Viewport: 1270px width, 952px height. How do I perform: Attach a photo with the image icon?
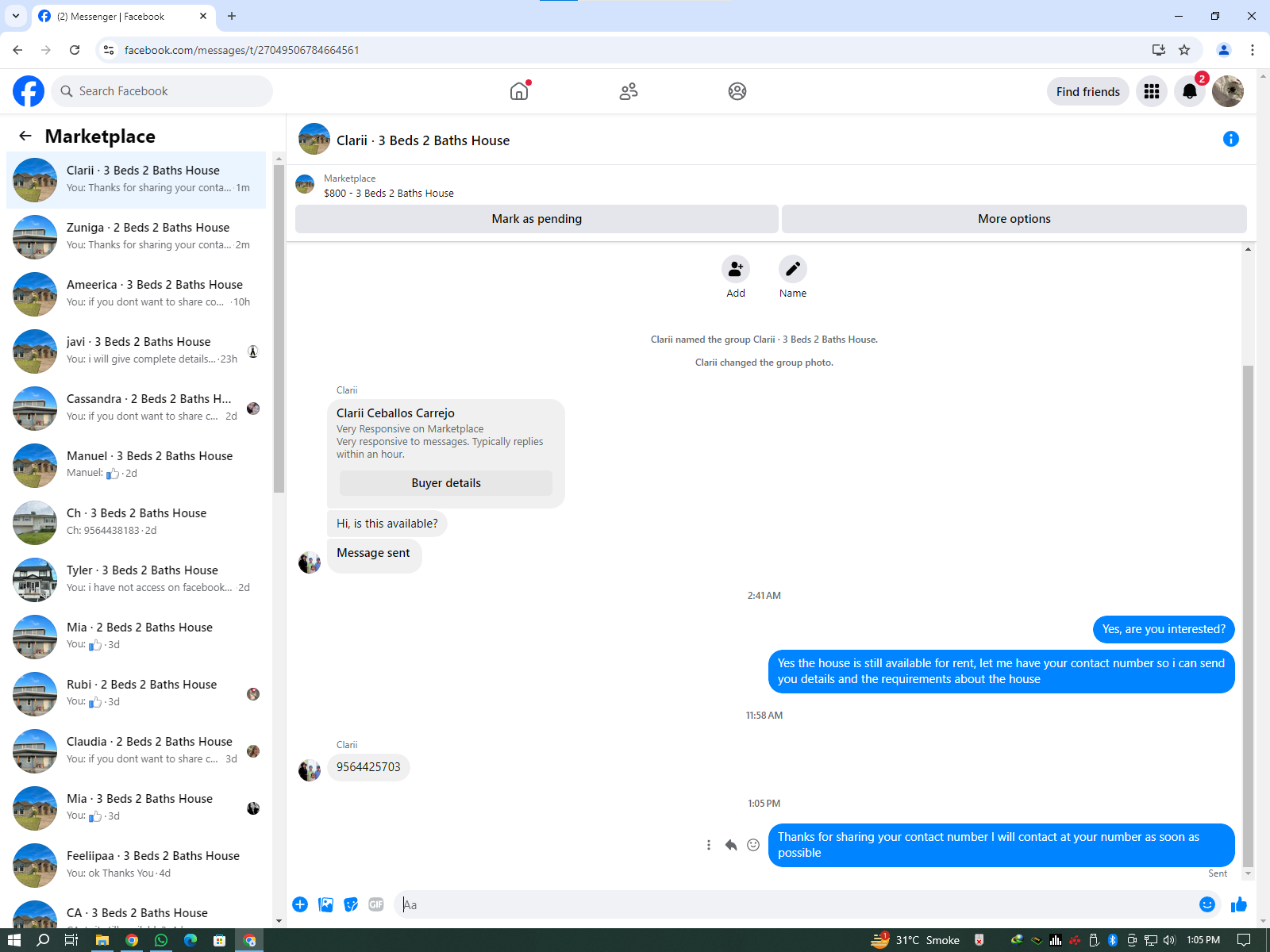[x=325, y=904]
